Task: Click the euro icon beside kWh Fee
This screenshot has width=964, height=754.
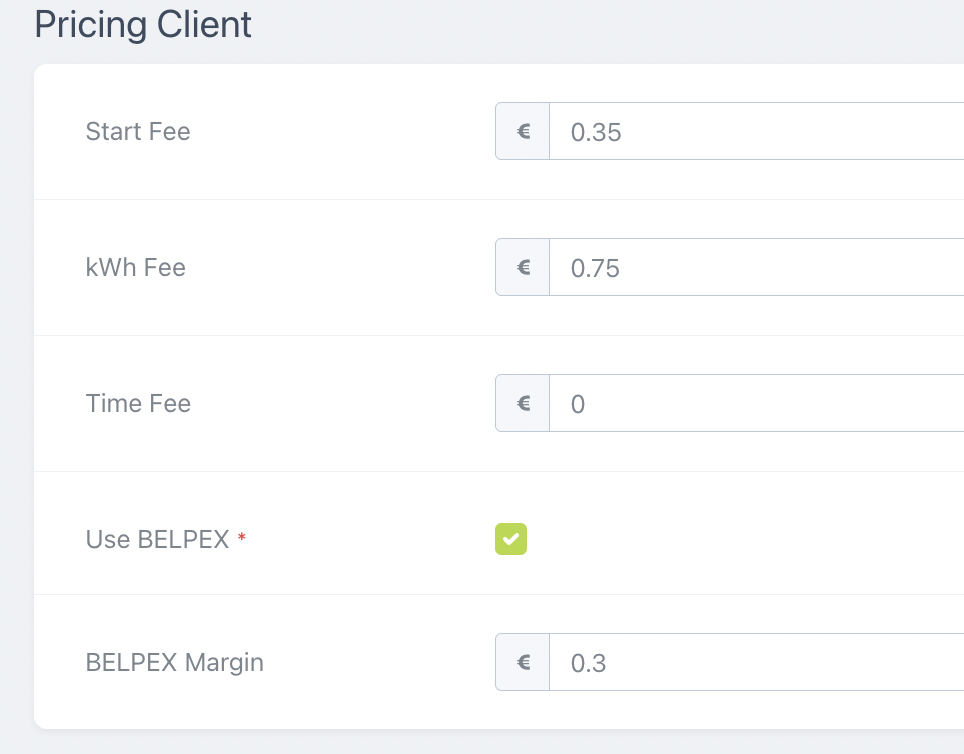Action: 523,267
